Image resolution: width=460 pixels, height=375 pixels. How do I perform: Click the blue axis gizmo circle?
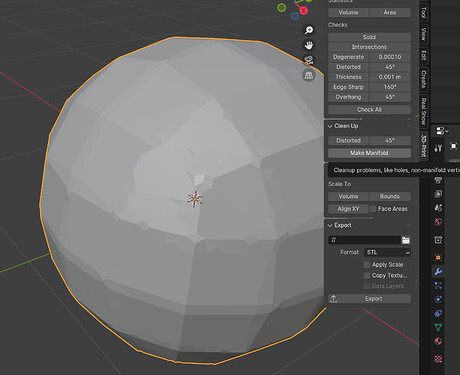coord(295,16)
